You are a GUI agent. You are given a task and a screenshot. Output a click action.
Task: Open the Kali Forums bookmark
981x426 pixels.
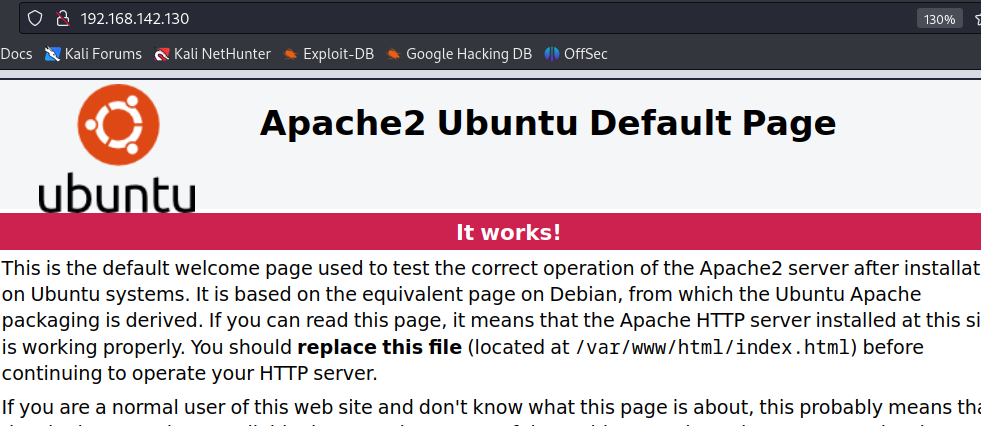coord(93,54)
